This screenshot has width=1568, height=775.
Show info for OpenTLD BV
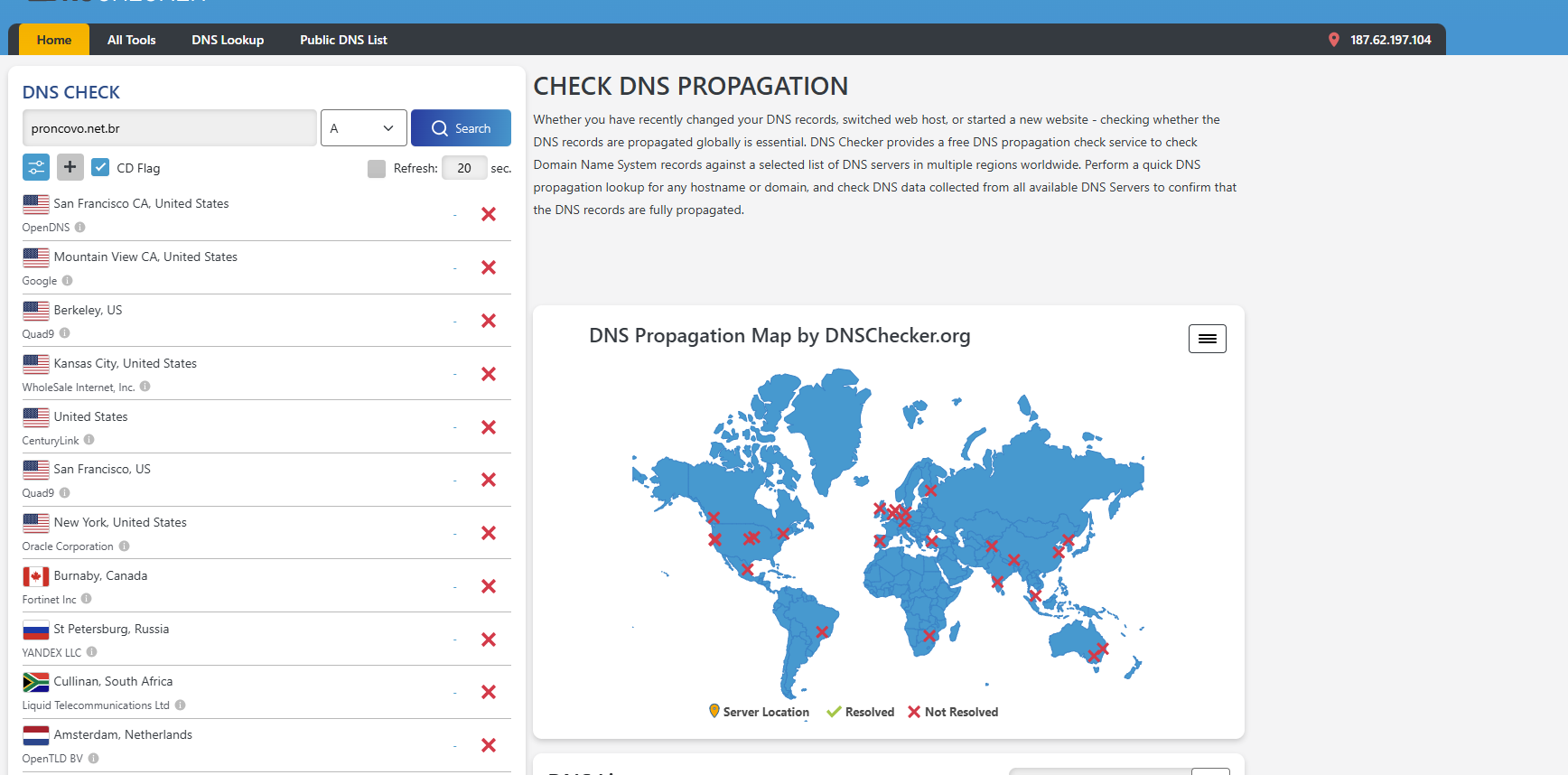[x=94, y=759]
